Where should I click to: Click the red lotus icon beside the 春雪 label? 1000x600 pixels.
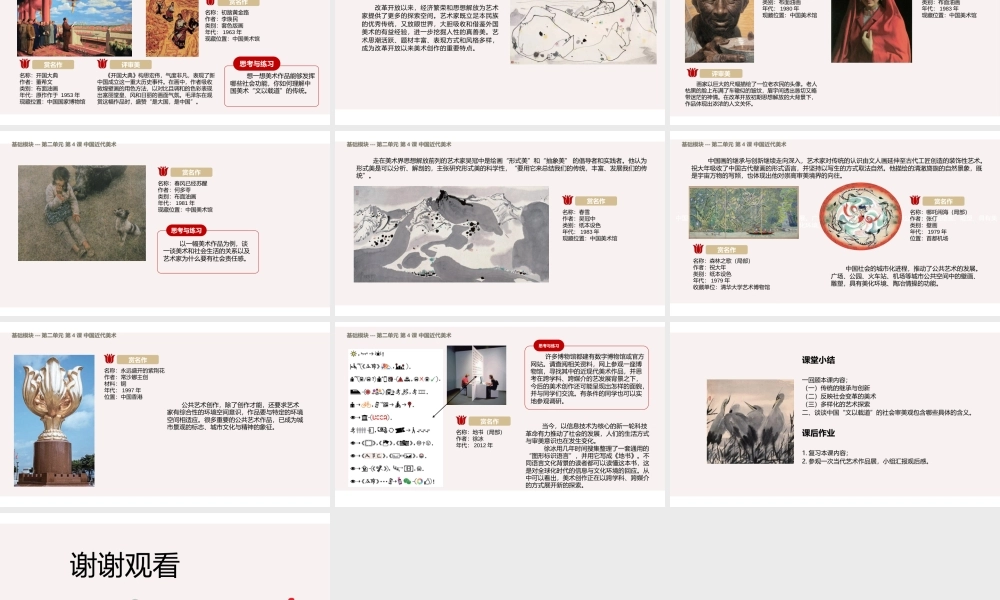[568, 200]
